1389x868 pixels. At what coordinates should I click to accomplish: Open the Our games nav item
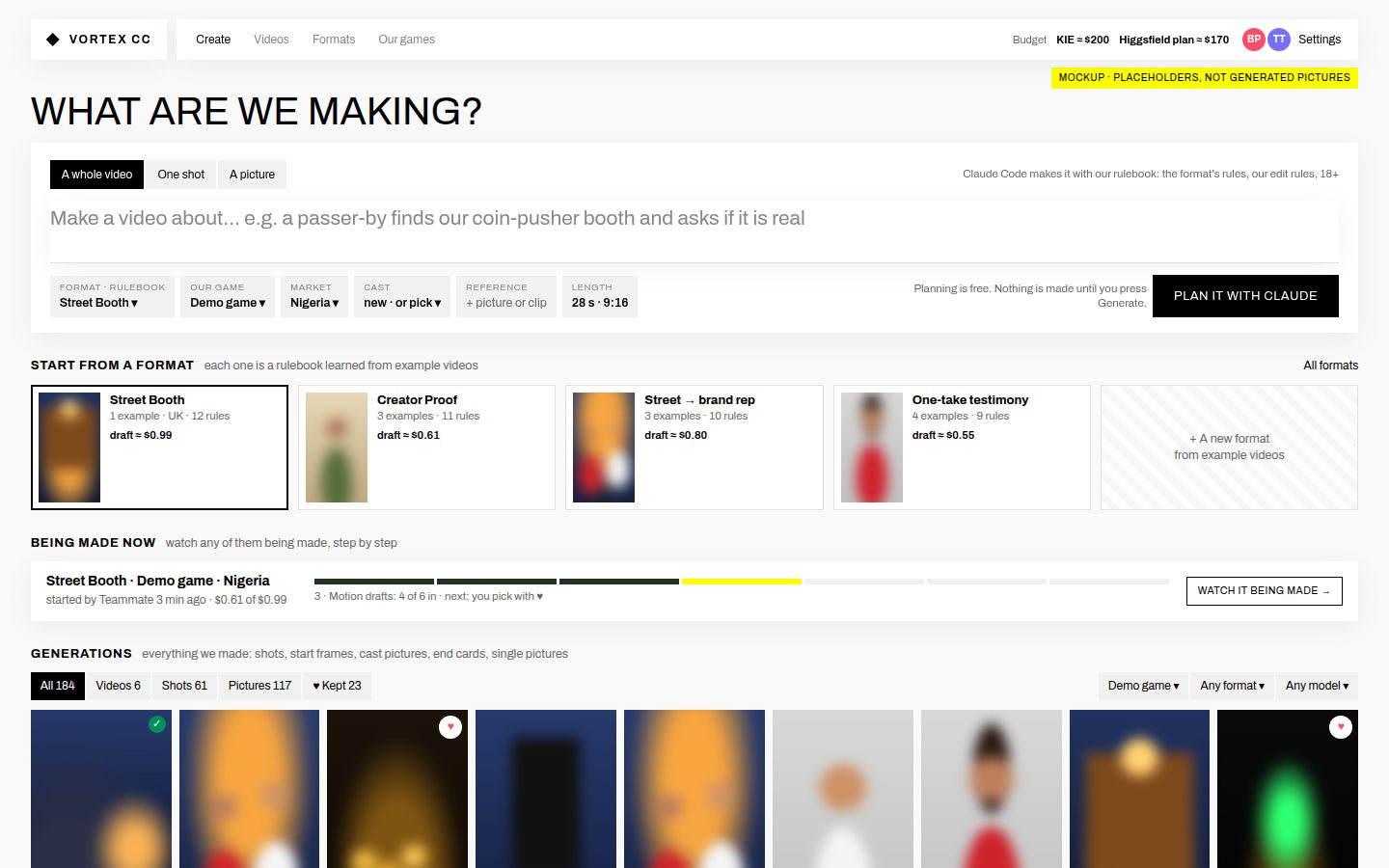point(407,40)
